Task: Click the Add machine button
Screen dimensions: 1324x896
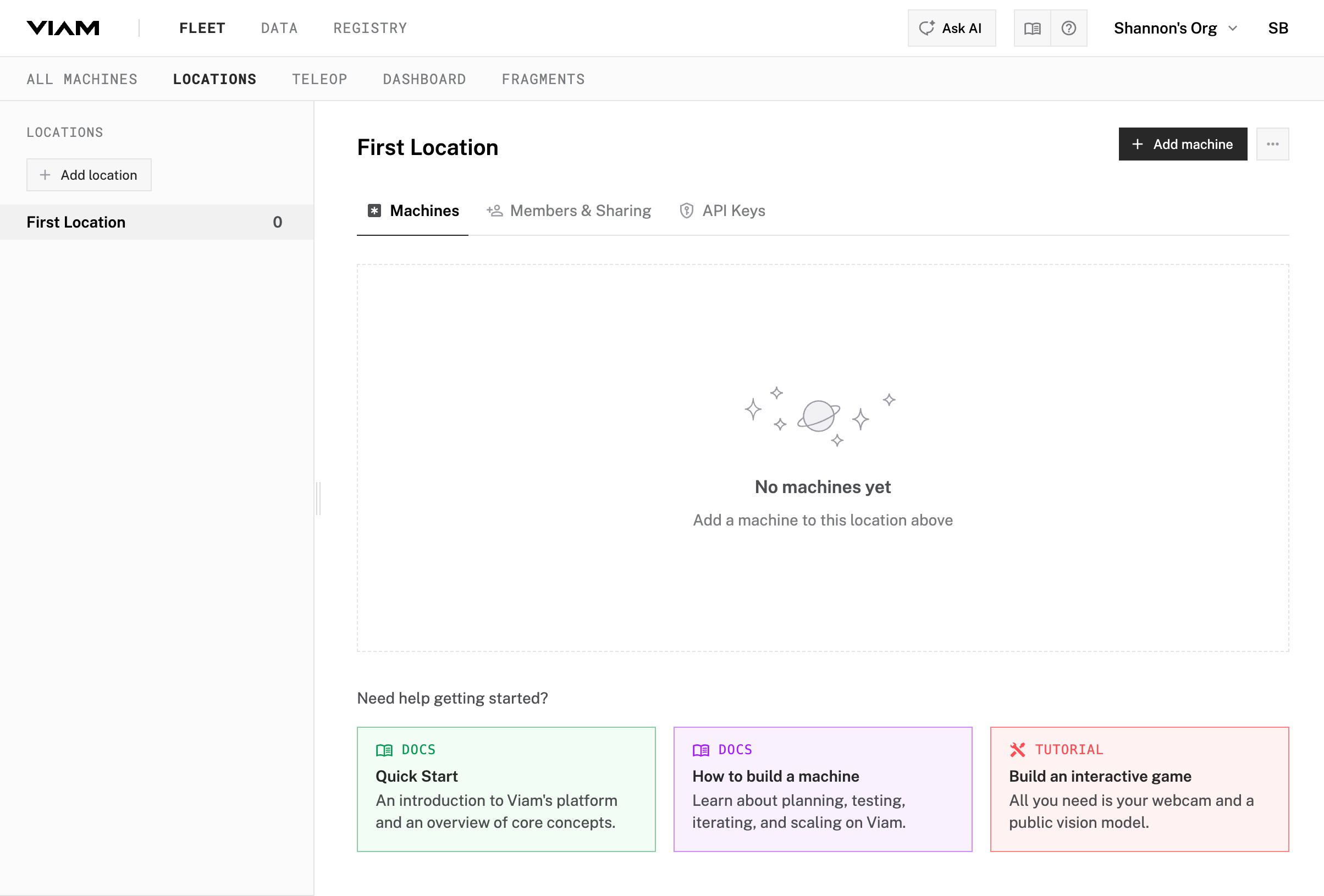Action: click(1183, 143)
